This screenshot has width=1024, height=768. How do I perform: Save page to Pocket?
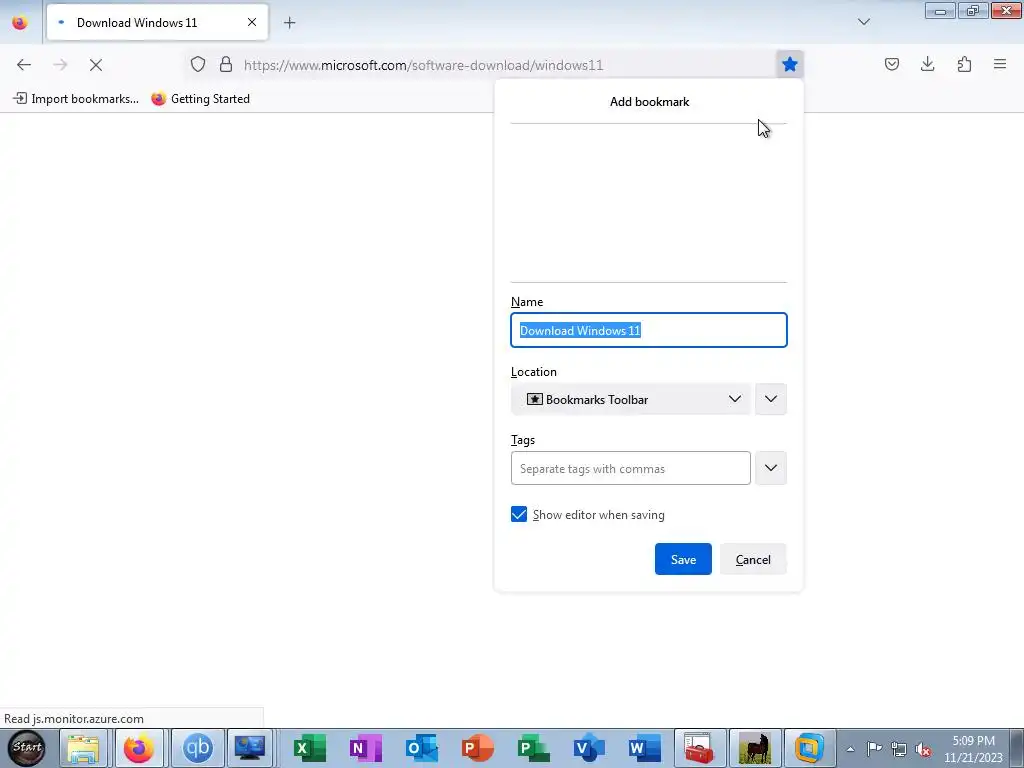point(892,64)
